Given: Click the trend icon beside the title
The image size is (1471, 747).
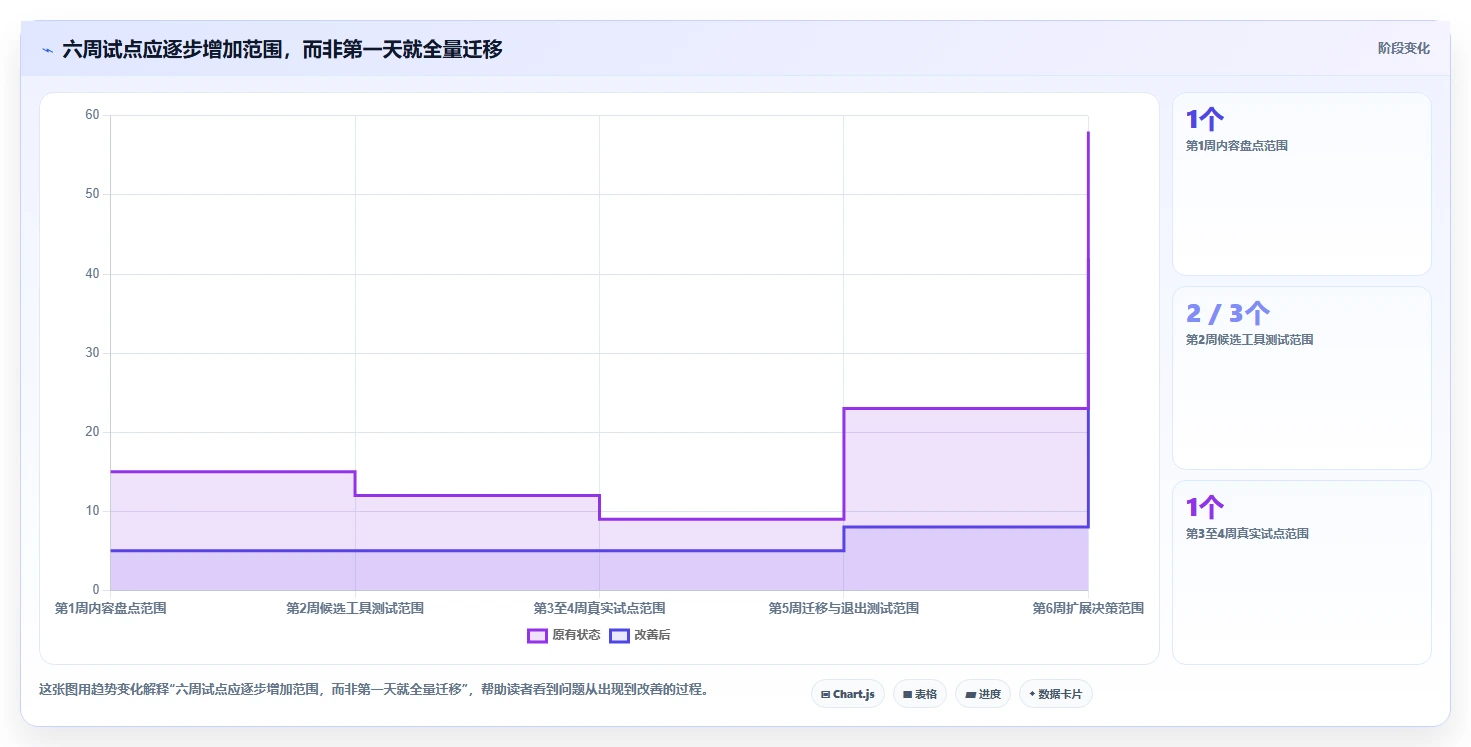Looking at the screenshot, I should (x=47, y=49).
